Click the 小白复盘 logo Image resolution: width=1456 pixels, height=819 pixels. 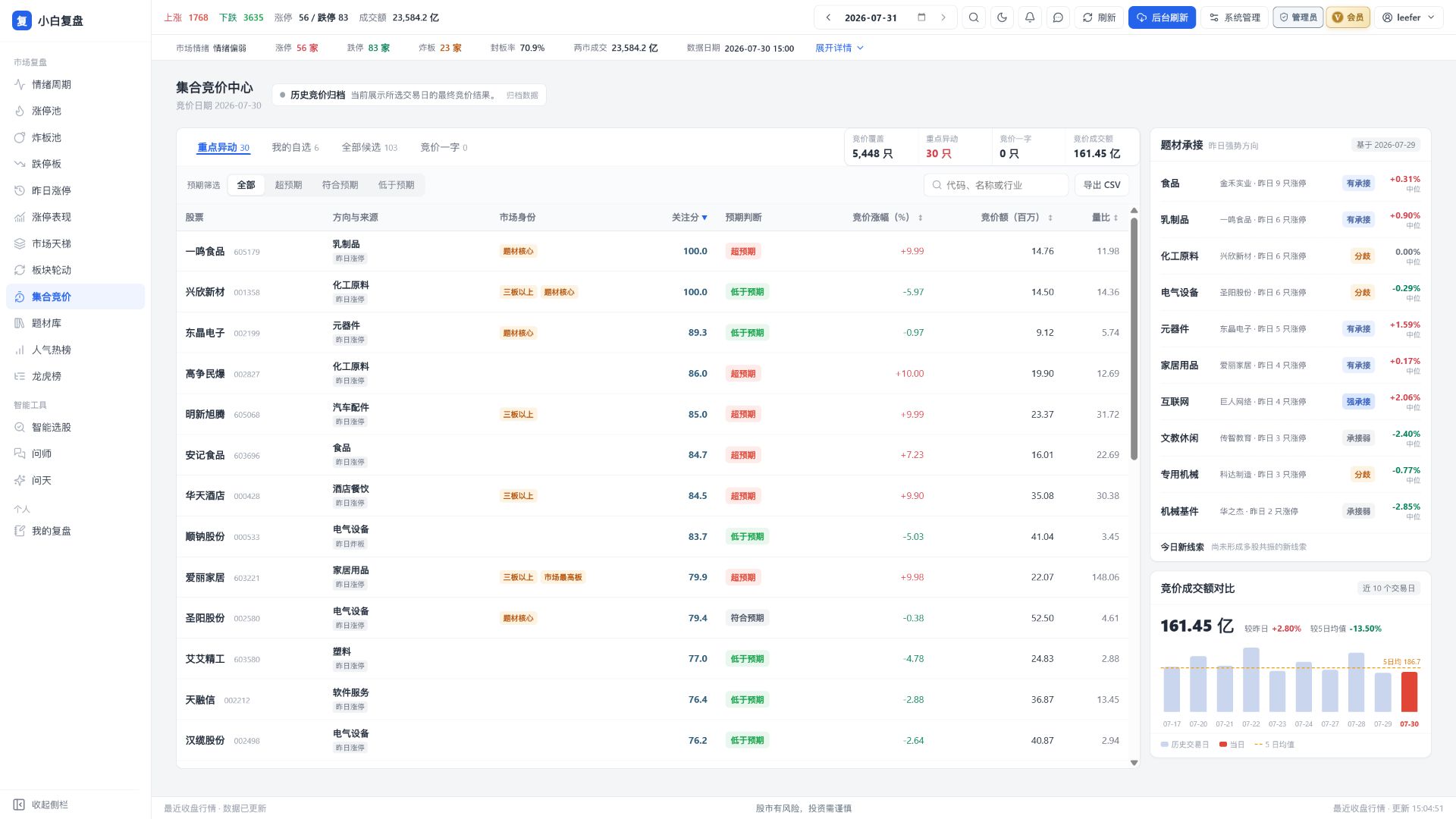click(48, 20)
